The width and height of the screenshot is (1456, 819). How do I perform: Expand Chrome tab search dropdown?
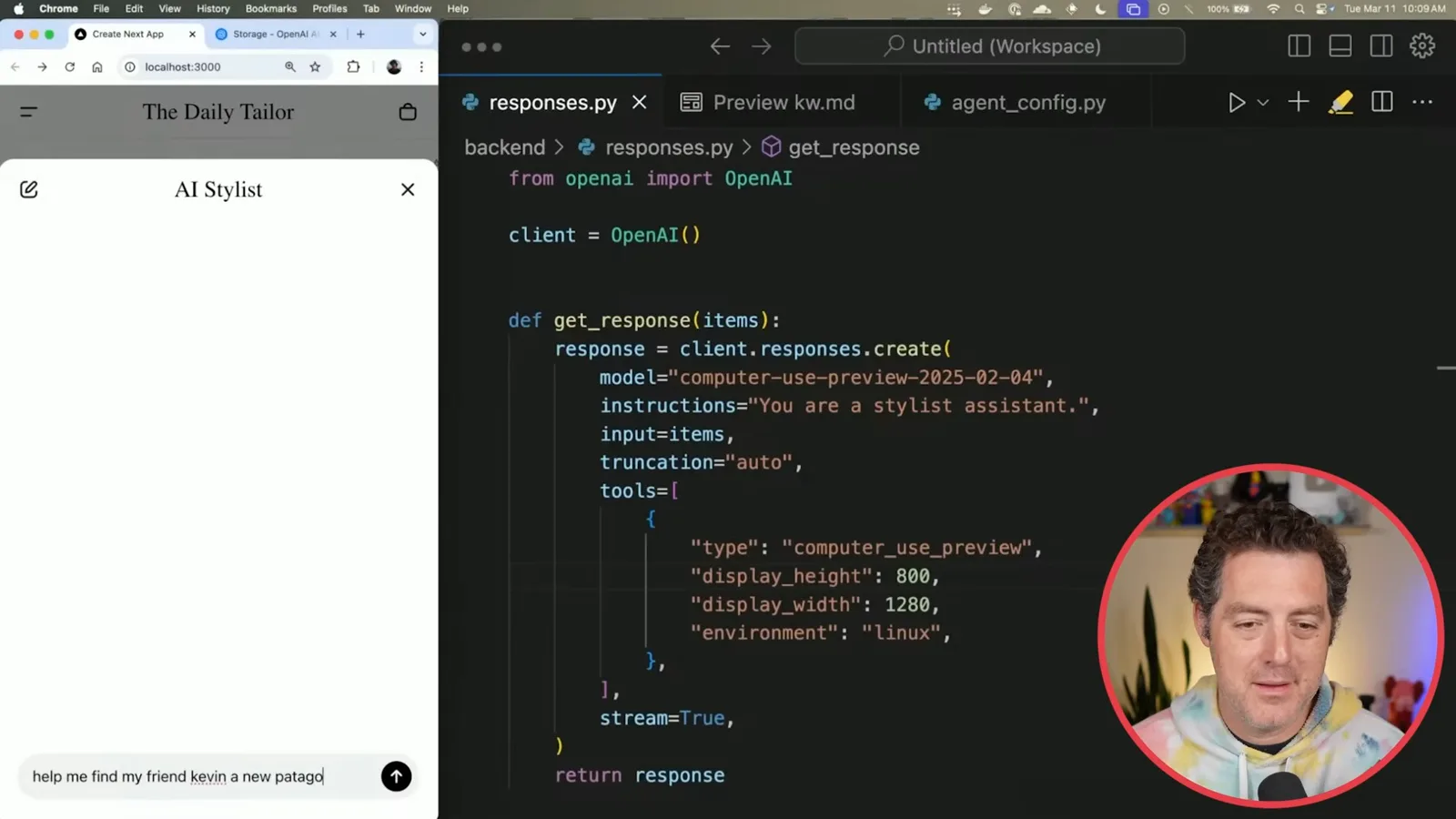point(422,34)
